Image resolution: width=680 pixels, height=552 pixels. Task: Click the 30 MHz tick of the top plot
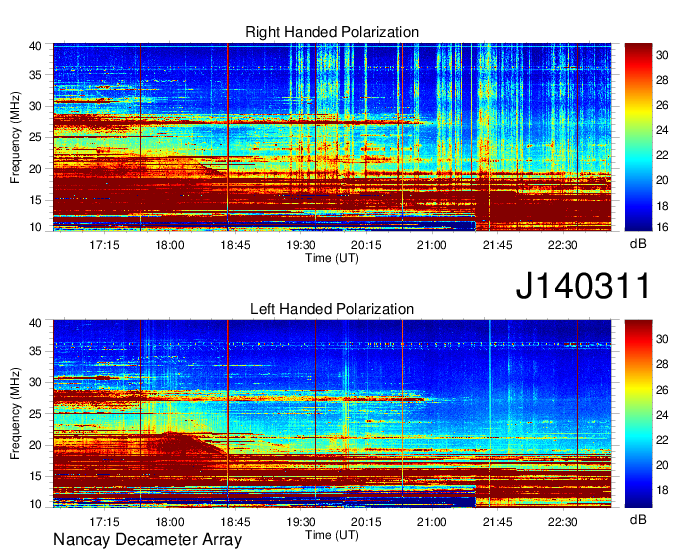[35, 106]
